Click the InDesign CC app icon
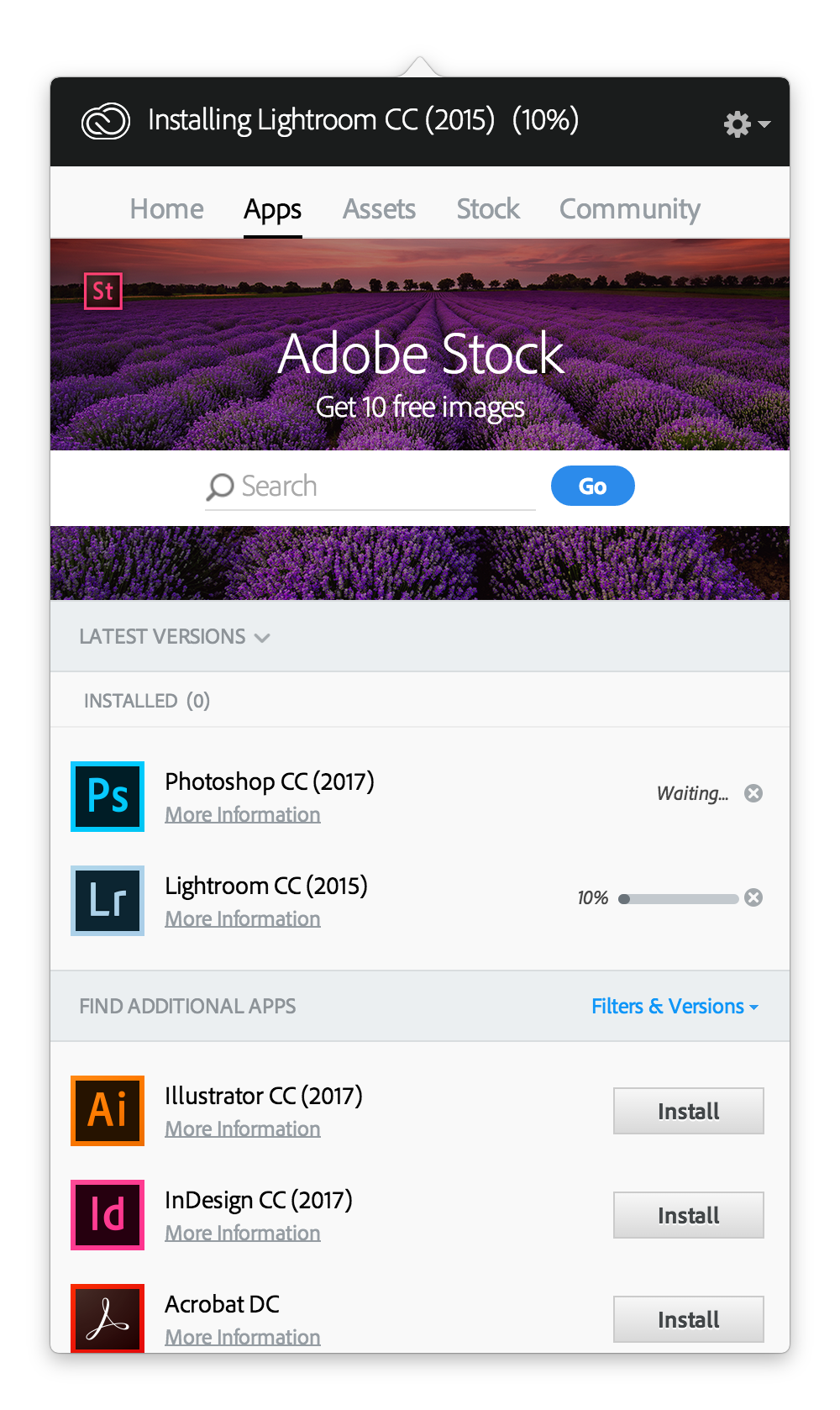 [108, 1215]
